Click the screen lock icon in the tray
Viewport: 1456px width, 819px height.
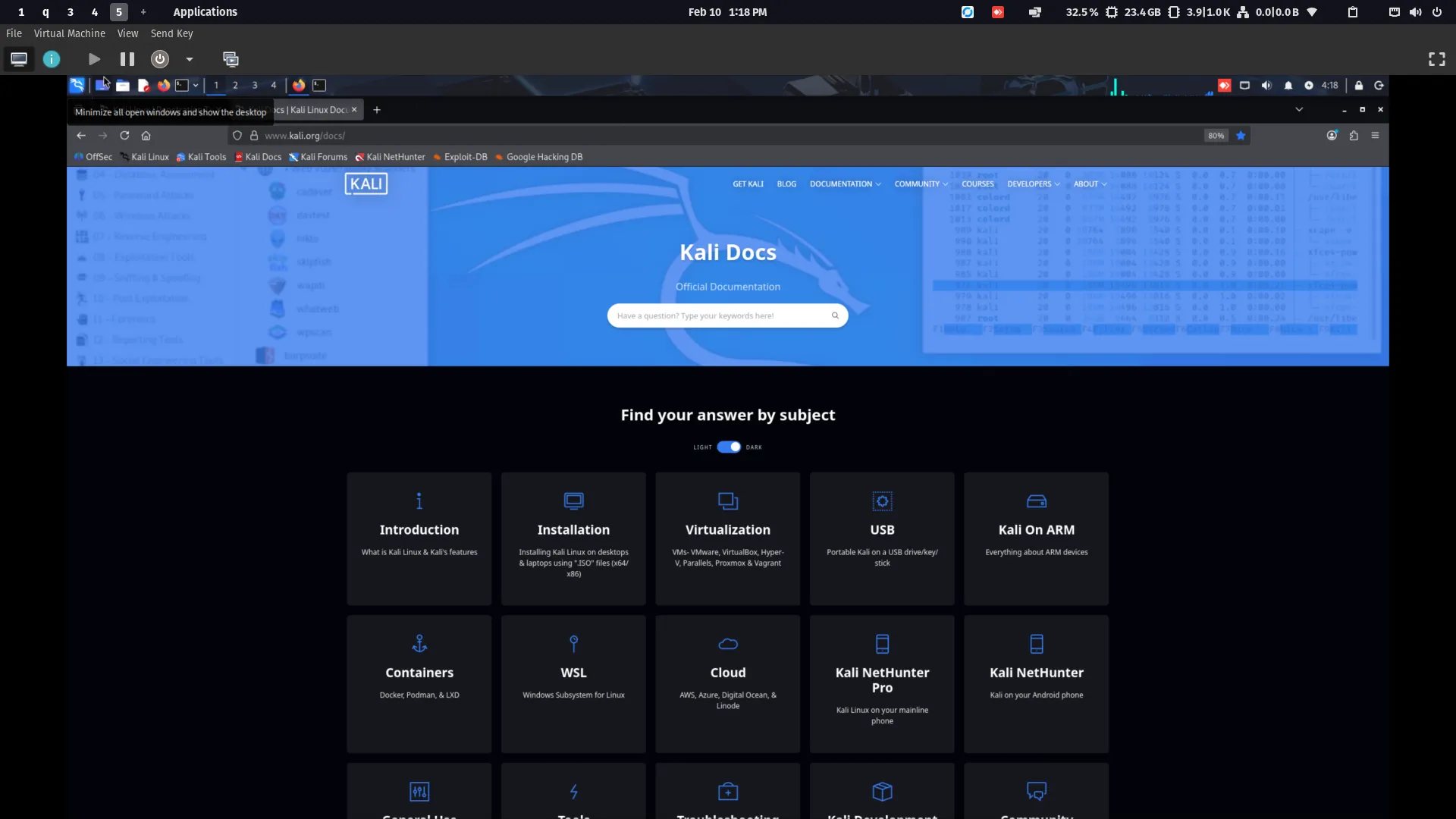coord(1359,85)
